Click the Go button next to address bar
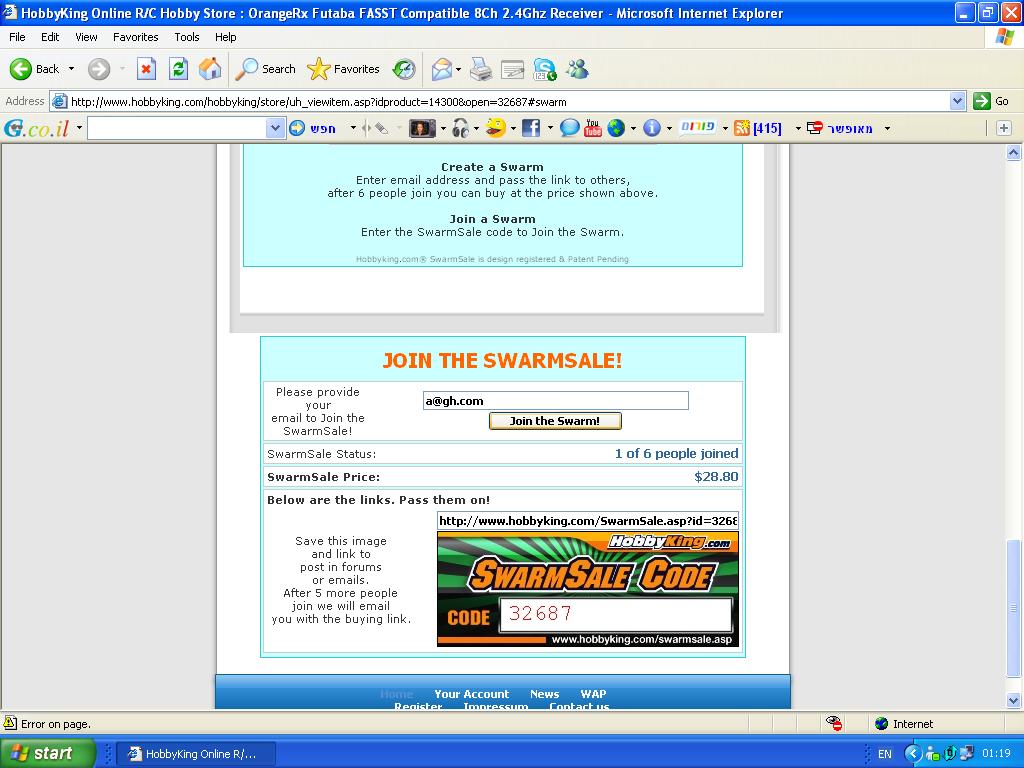 (x=991, y=101)
